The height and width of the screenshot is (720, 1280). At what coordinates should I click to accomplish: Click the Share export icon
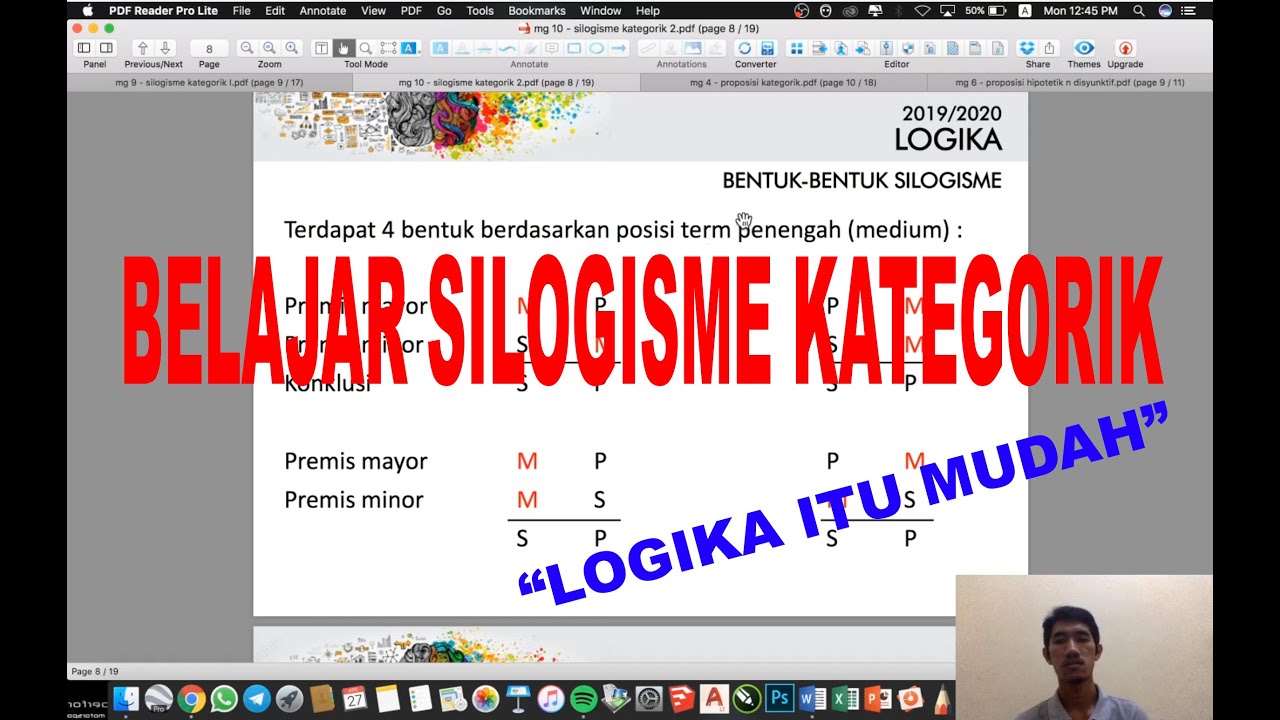(x=1049, y=48)
